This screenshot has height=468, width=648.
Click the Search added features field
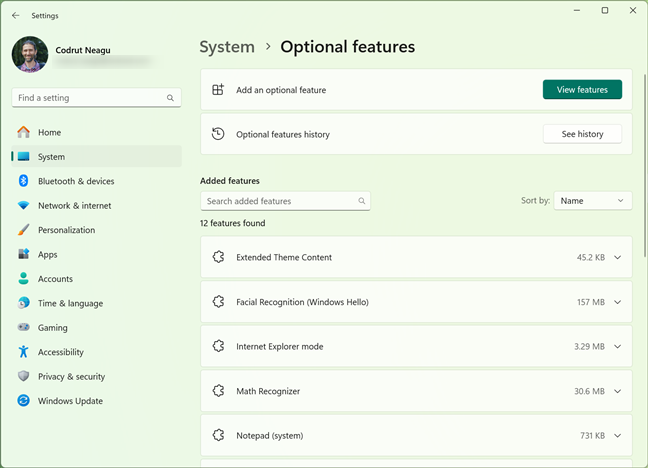pyautogui.click(x=285, y=201)
